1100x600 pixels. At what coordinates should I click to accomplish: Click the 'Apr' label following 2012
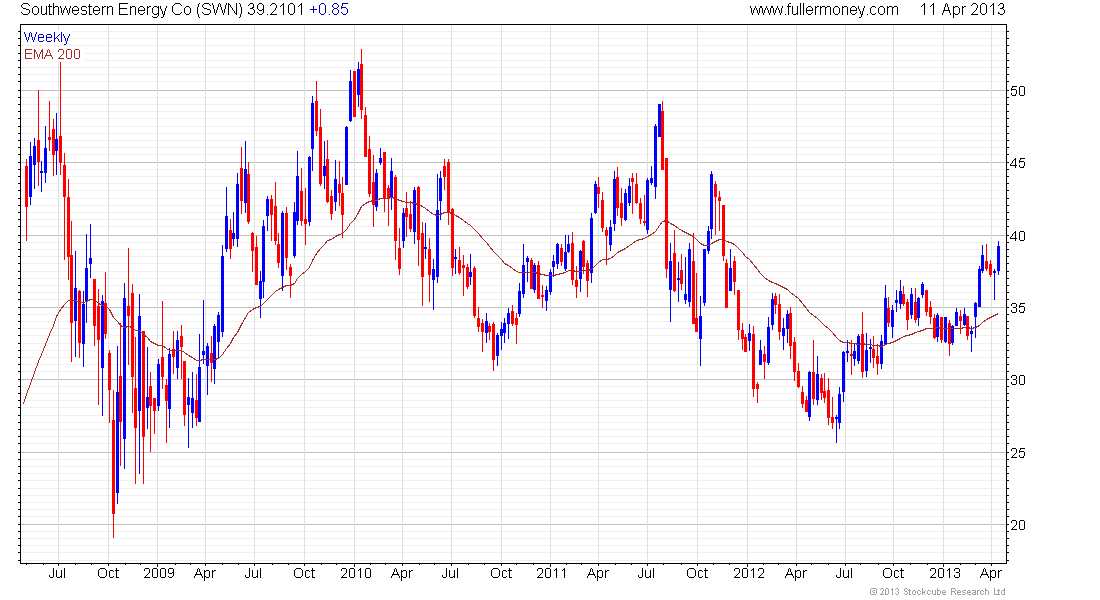[796, 574]
